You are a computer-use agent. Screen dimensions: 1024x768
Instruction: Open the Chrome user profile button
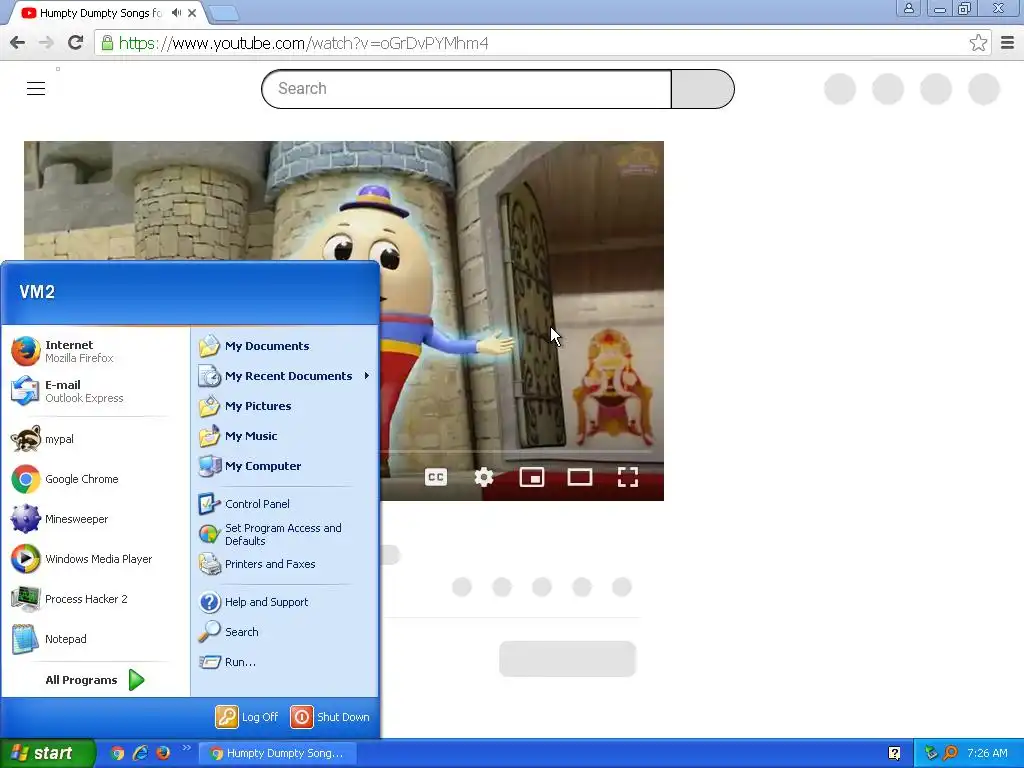pyautogui.click(x=908, y=8)
